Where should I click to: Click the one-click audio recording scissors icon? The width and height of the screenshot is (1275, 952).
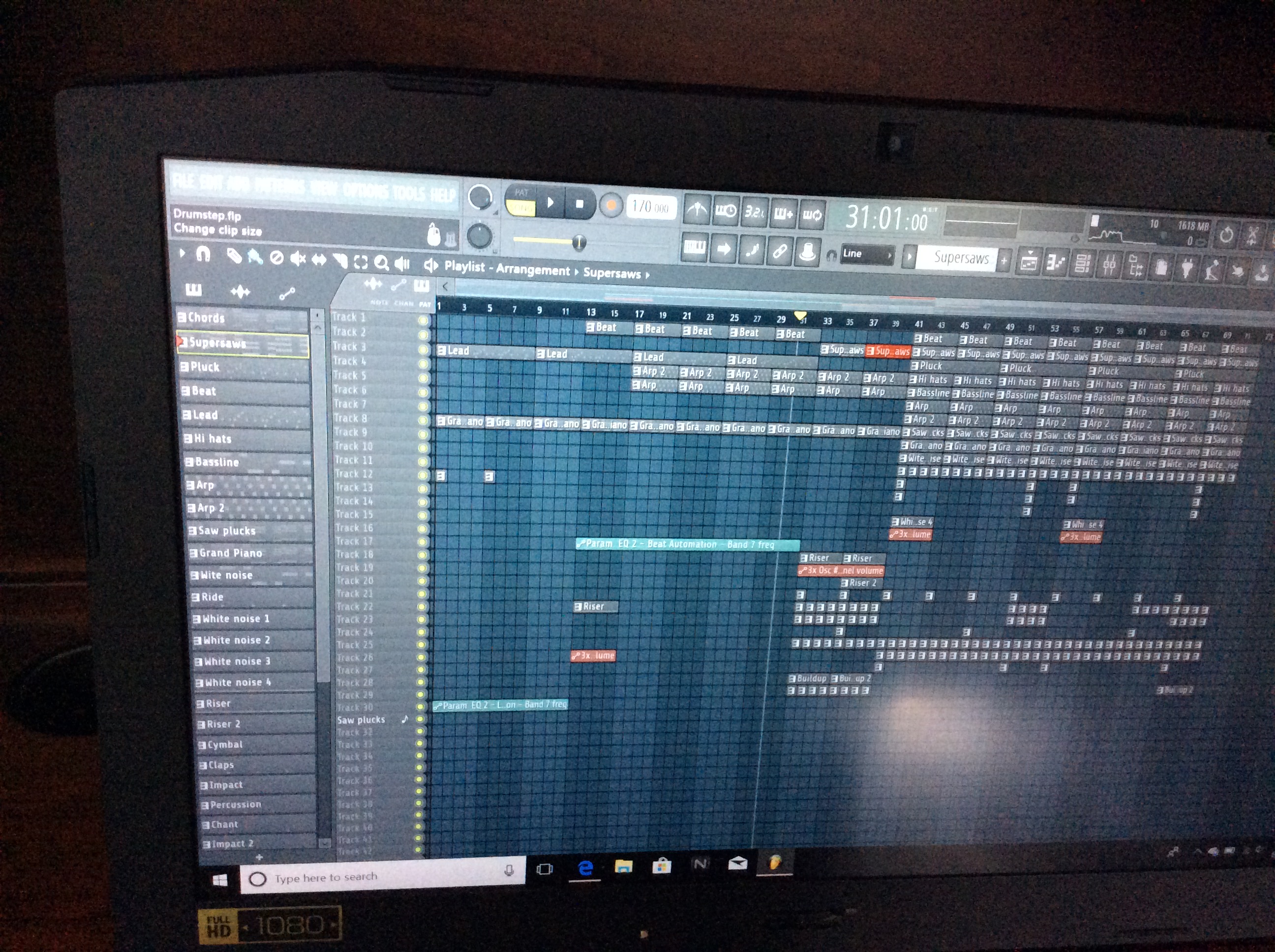[x=1252, y=236]
